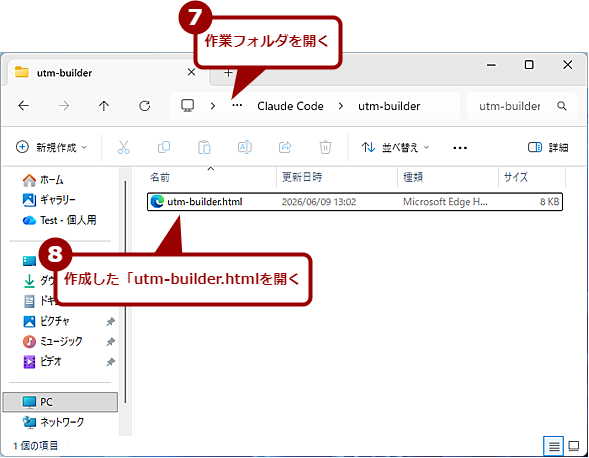Expand the hidden breadcrumb path ellipsis

click(237, 106)
